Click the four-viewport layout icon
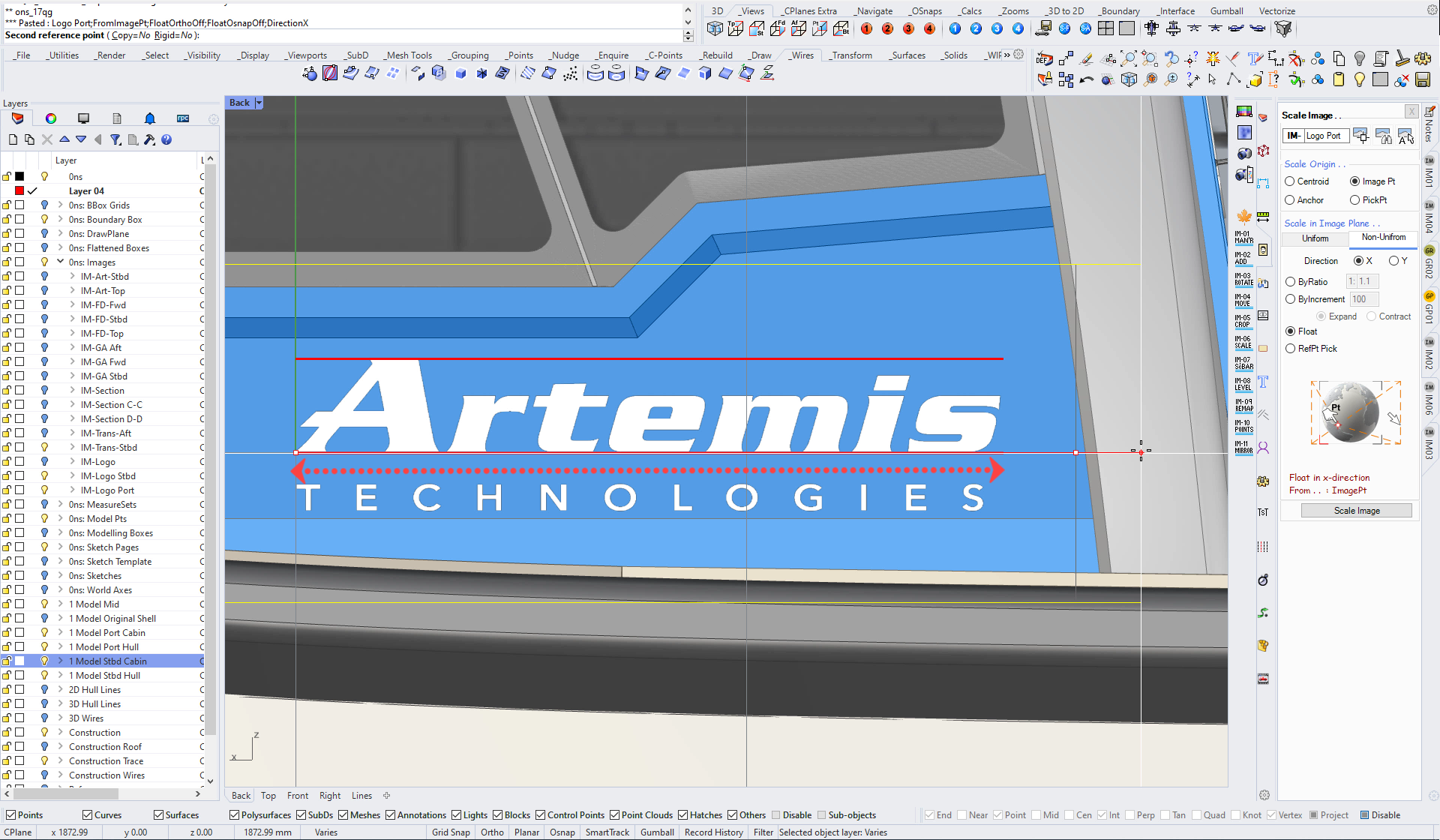 coord(1105,28)
